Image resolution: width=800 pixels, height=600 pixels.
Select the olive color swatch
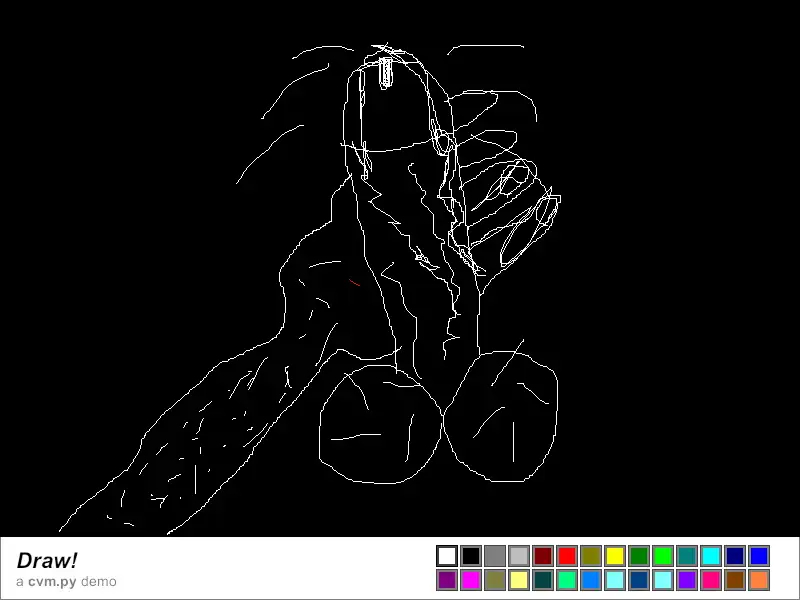click(591, 556)
